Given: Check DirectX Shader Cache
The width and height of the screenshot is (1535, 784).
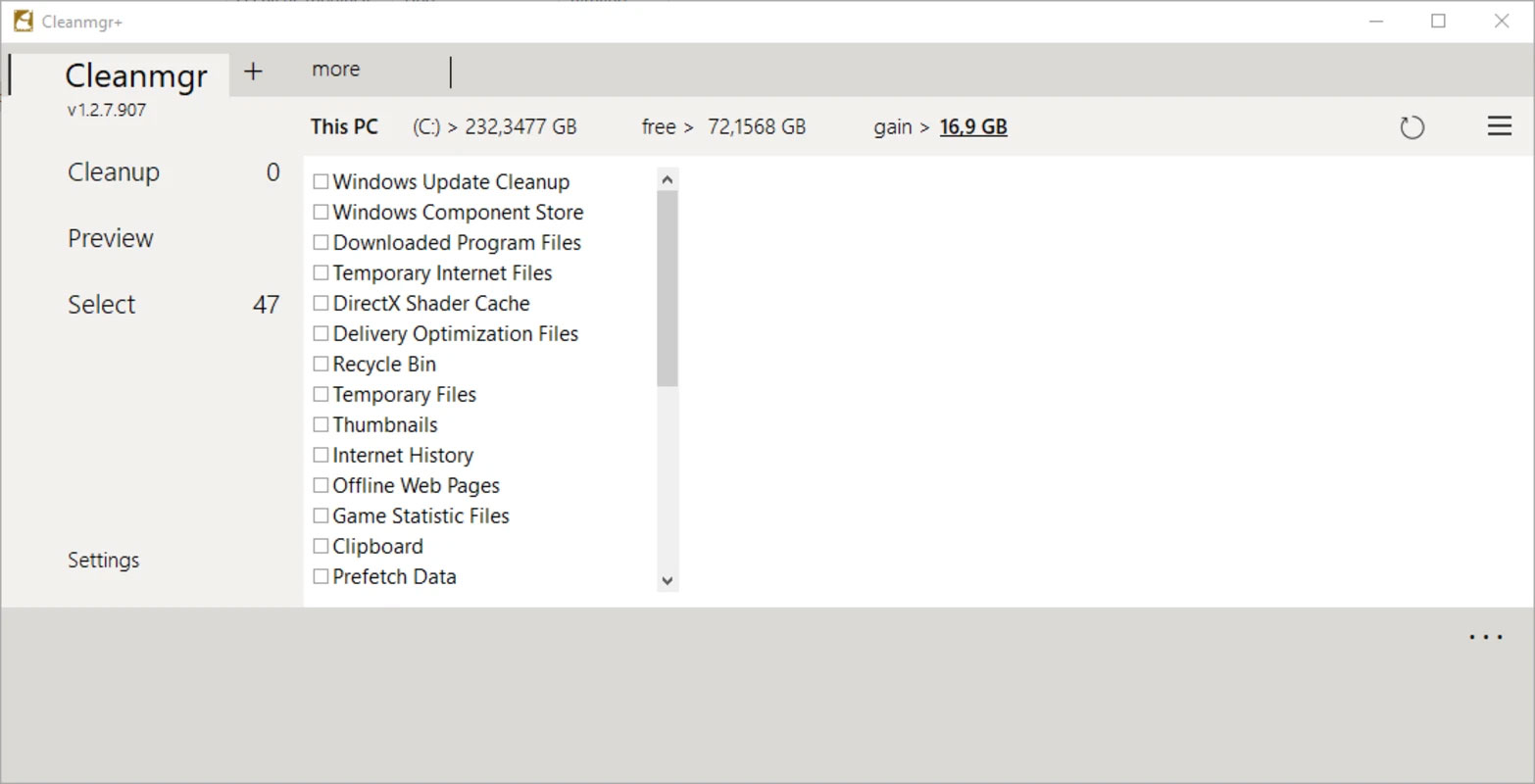Looking at the screenshot, I should click(x=321, y=303).
